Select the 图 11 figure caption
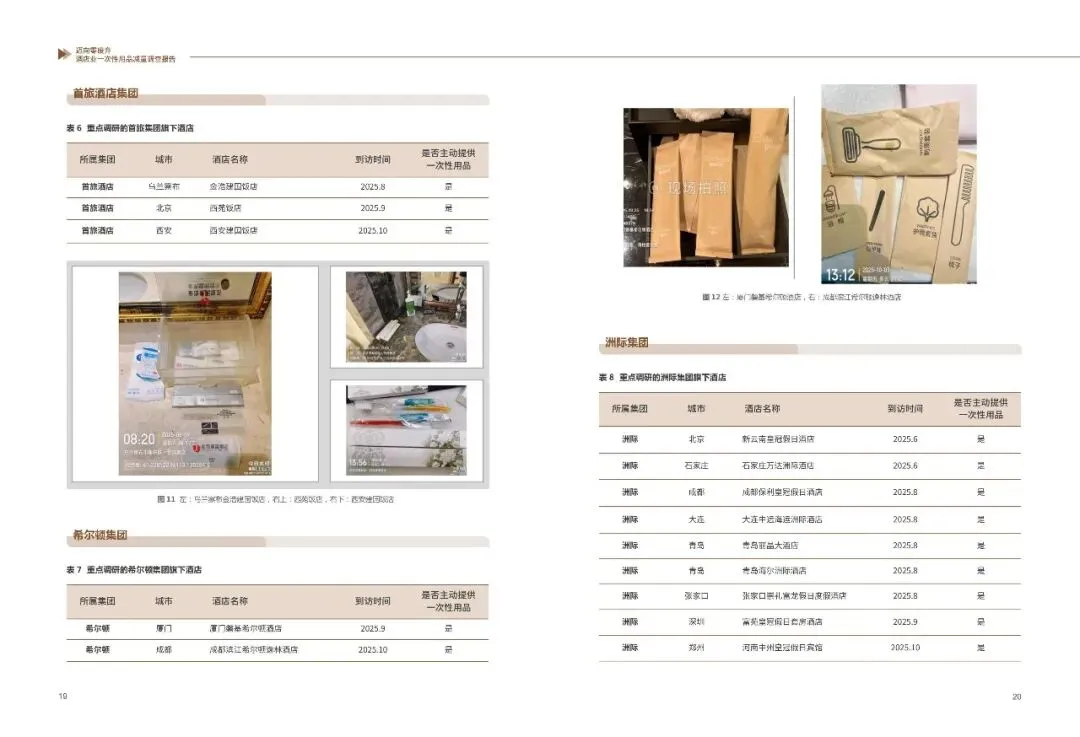Screen dimensions: 1080x737 coord(276,499)
